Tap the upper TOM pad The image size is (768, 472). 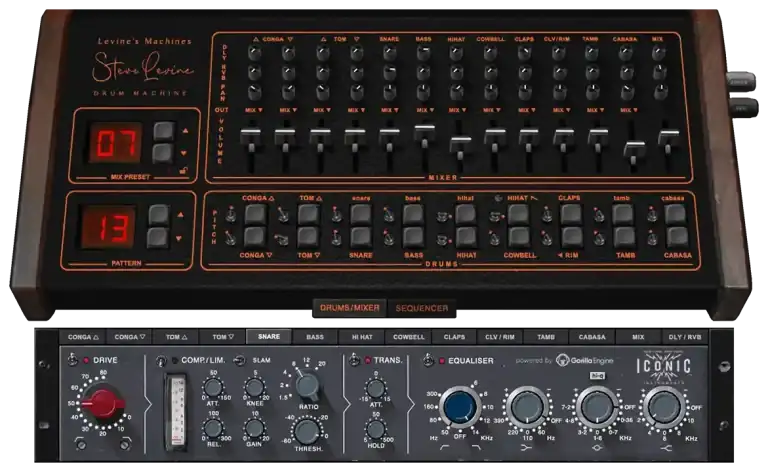(309, 214)
